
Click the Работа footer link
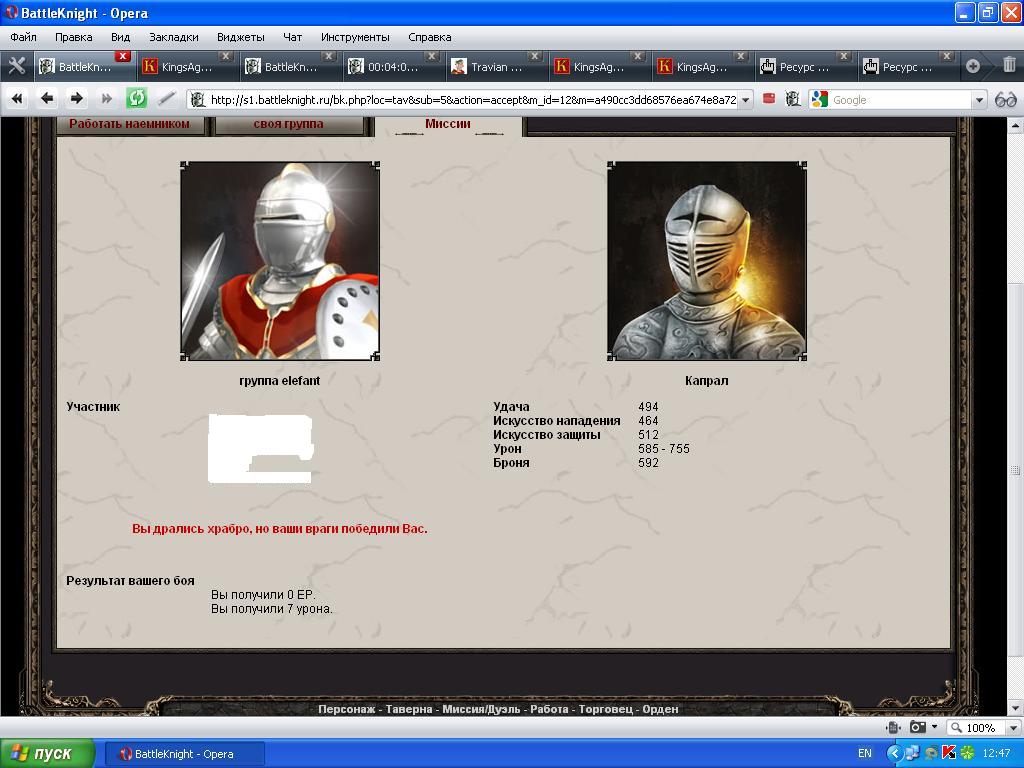point(549,709)
